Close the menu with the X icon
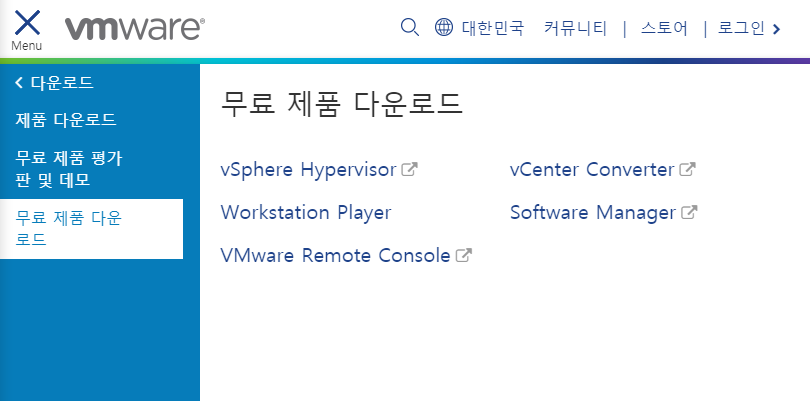810x401 pixels. (27, 23)
